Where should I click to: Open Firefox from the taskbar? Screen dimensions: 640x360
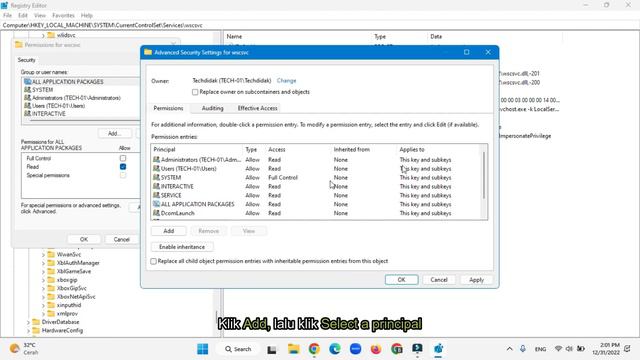pos(376,349)
